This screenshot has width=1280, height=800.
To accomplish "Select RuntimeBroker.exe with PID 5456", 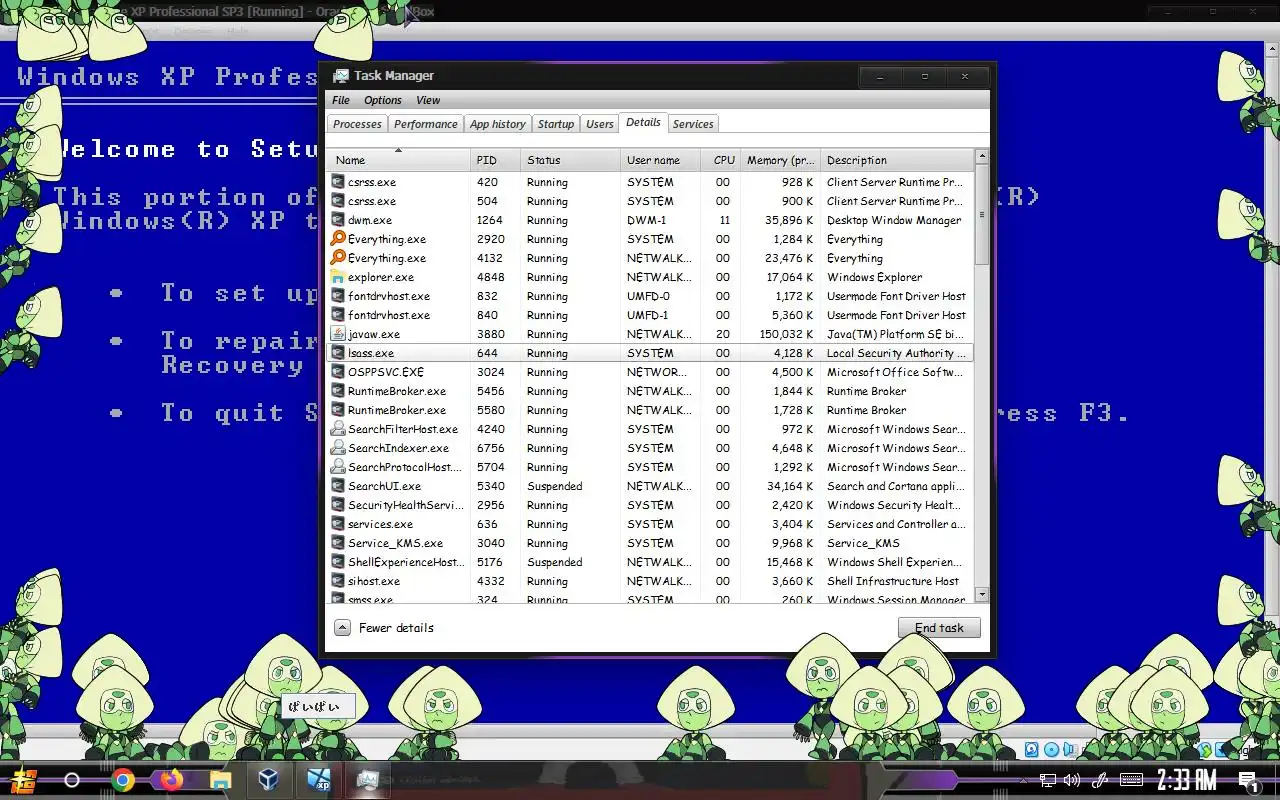I will (x=650, y=391).
